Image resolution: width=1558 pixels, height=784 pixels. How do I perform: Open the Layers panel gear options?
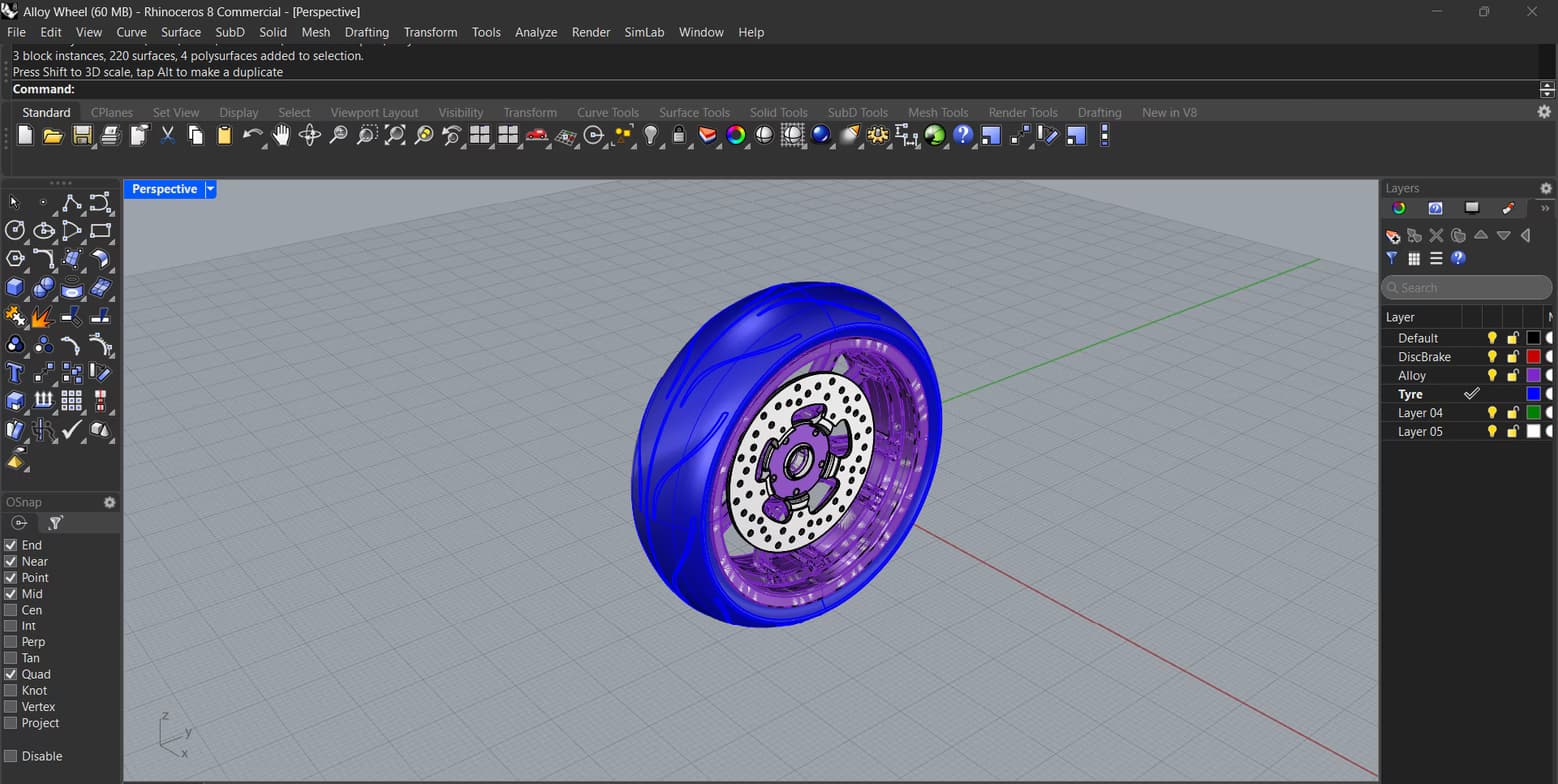1546,188
